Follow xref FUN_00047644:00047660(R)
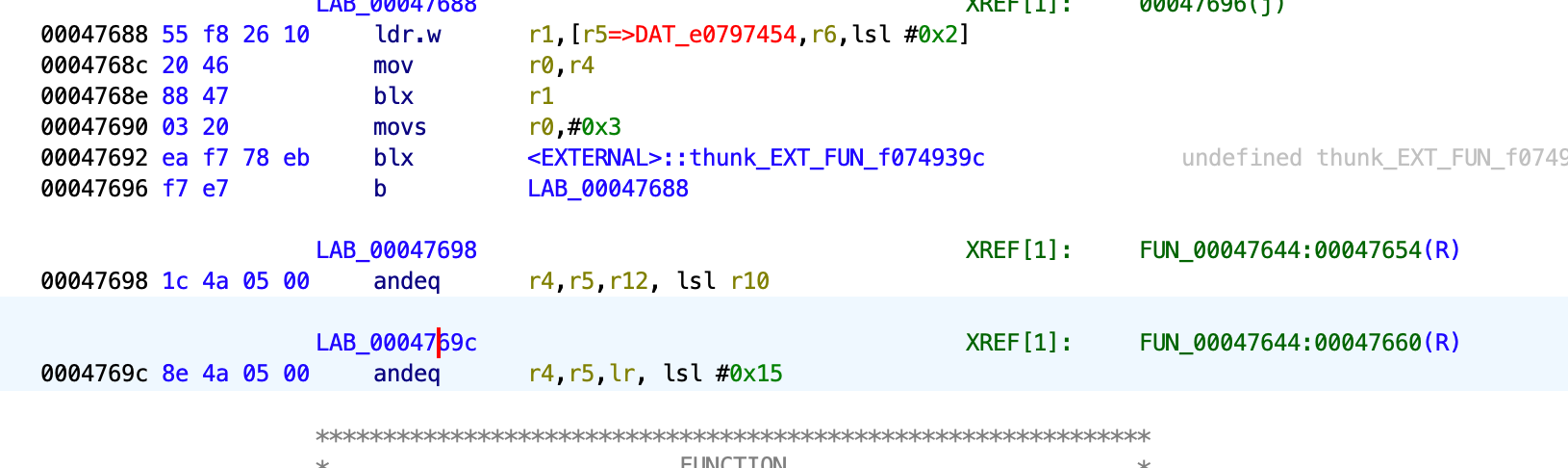 click(1300, 343)
